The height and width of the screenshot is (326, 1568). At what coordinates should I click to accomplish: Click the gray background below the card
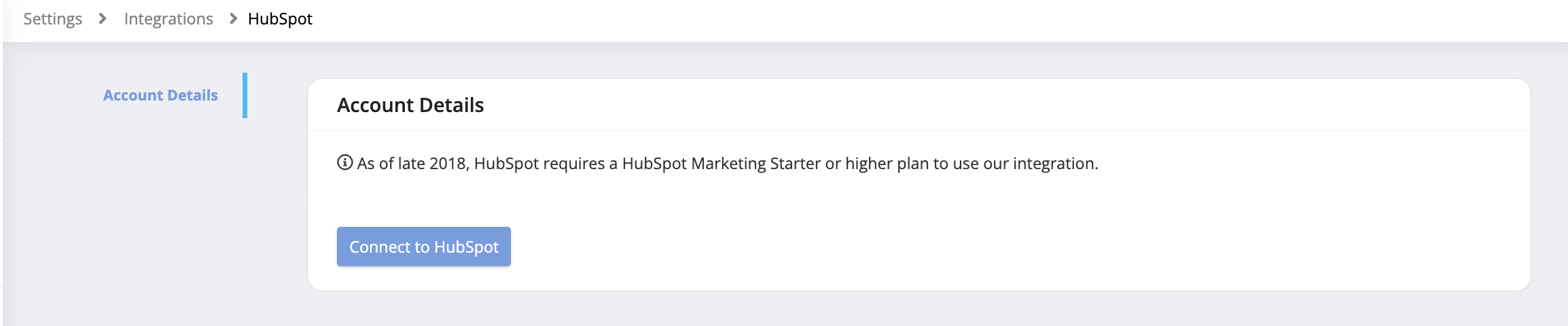(917, 309)
